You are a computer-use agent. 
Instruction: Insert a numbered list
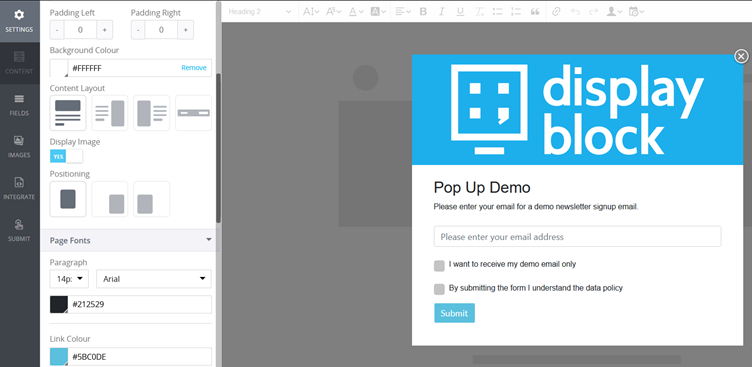pos(516,12)
